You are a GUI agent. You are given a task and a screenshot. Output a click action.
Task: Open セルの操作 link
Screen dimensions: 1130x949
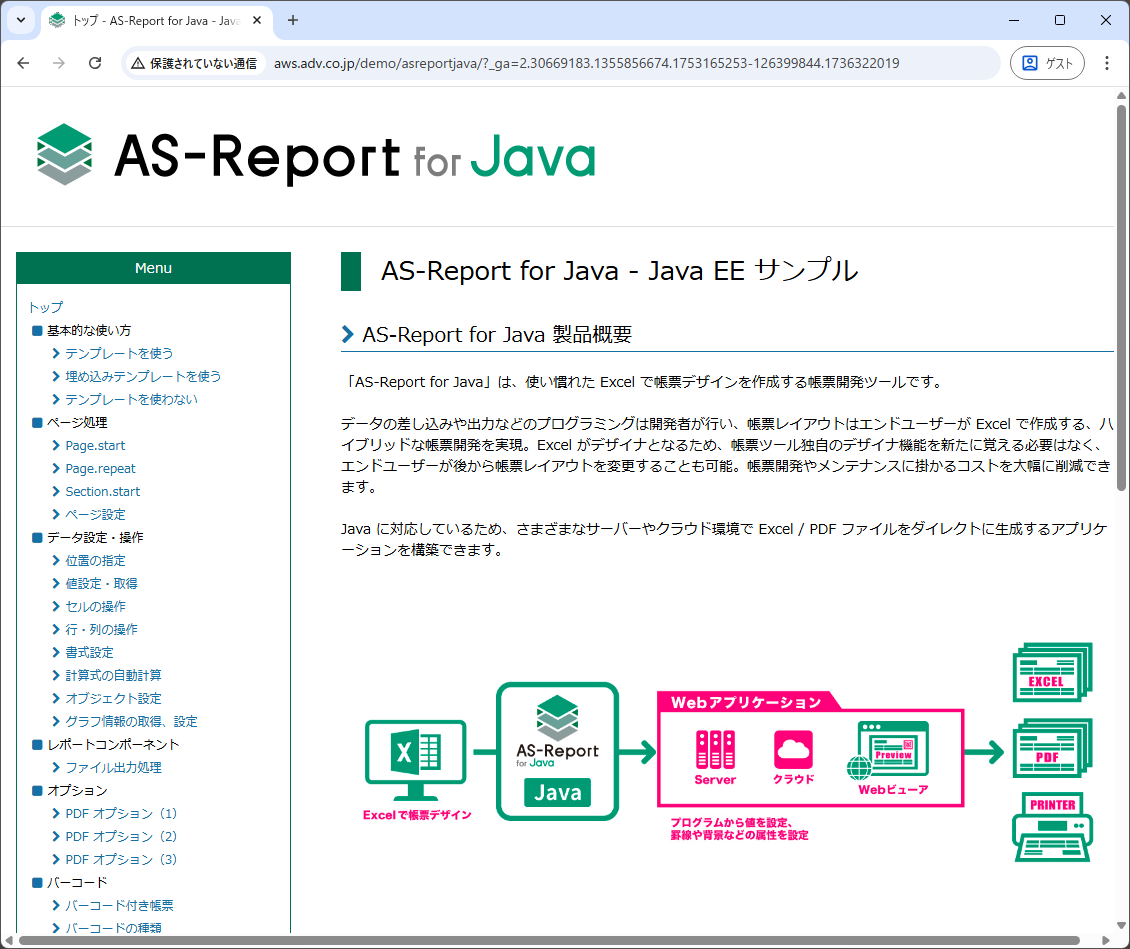pyautogui.click(x=95, y=607)
